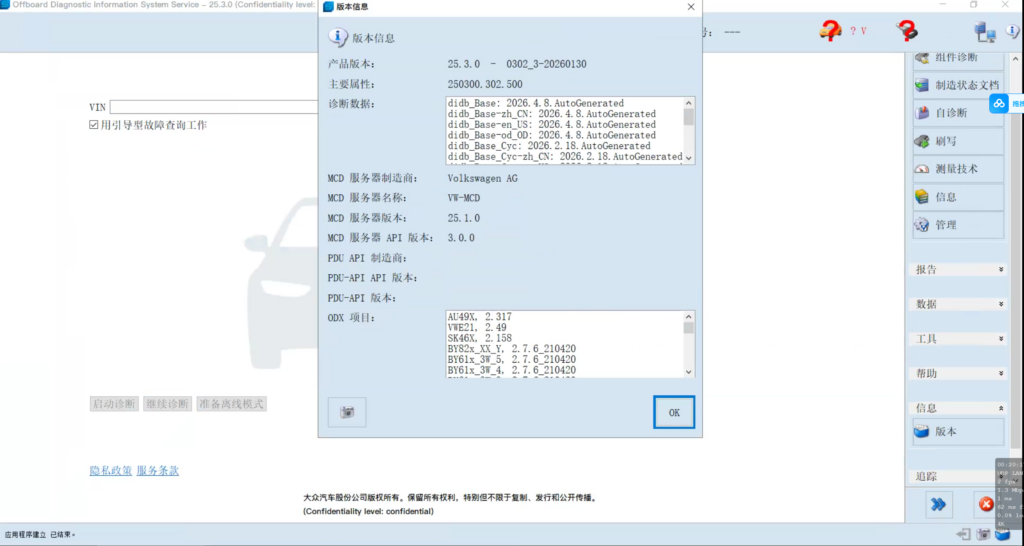This screenshot has width=1024, height=546.
Task: Click the red X cancel button in the sidebar
Action: (985, 504)
